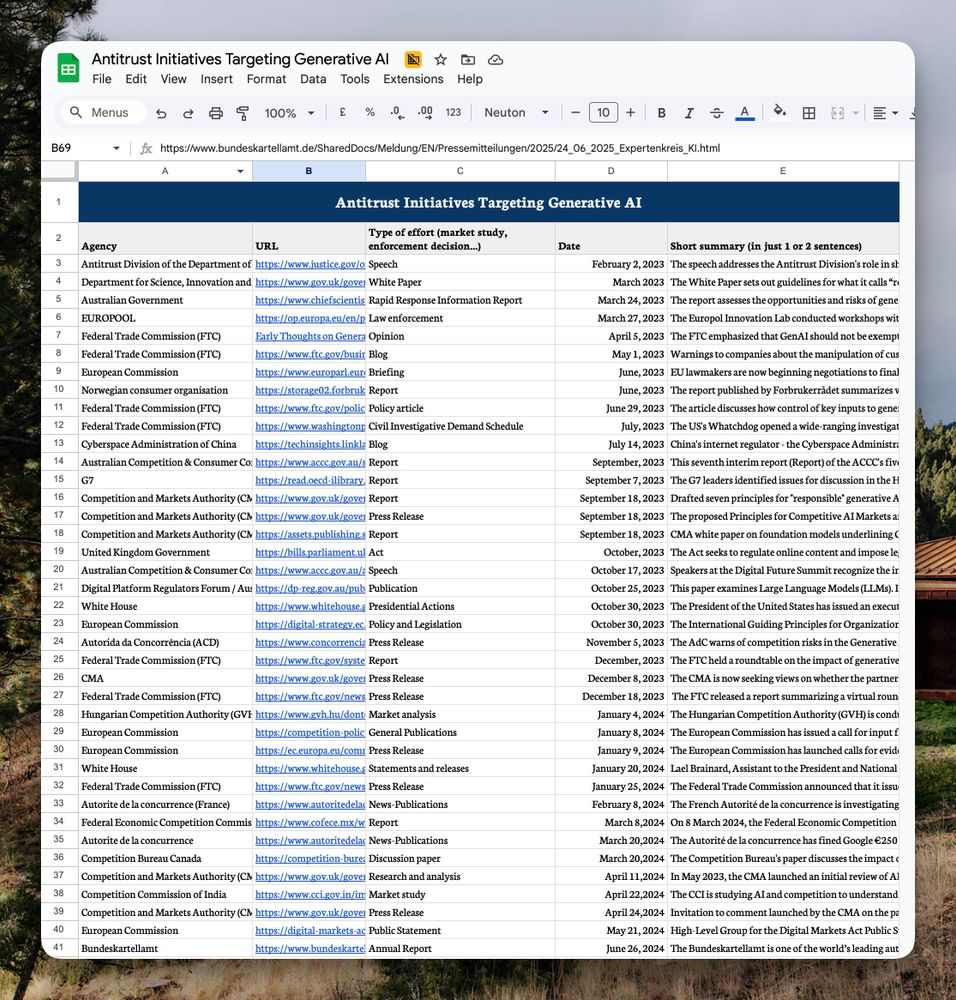Open text color picker
This screenshot has width=956, height=1000.
click(744, 113)
